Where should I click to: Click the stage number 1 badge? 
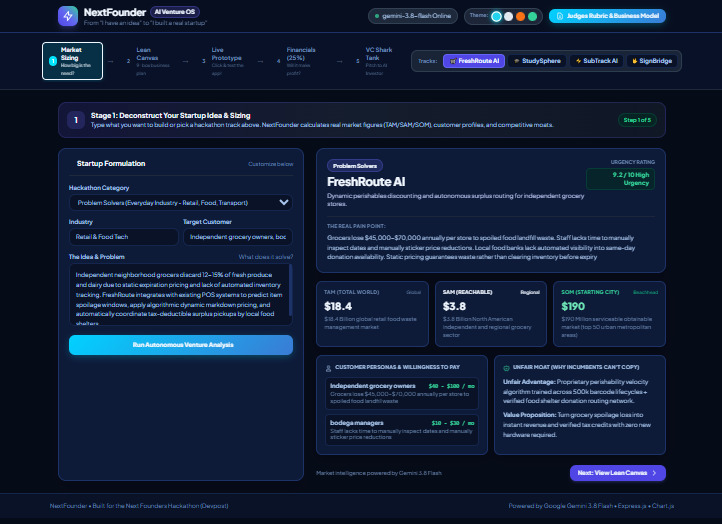pyautogui.click(x=76, y=120)
